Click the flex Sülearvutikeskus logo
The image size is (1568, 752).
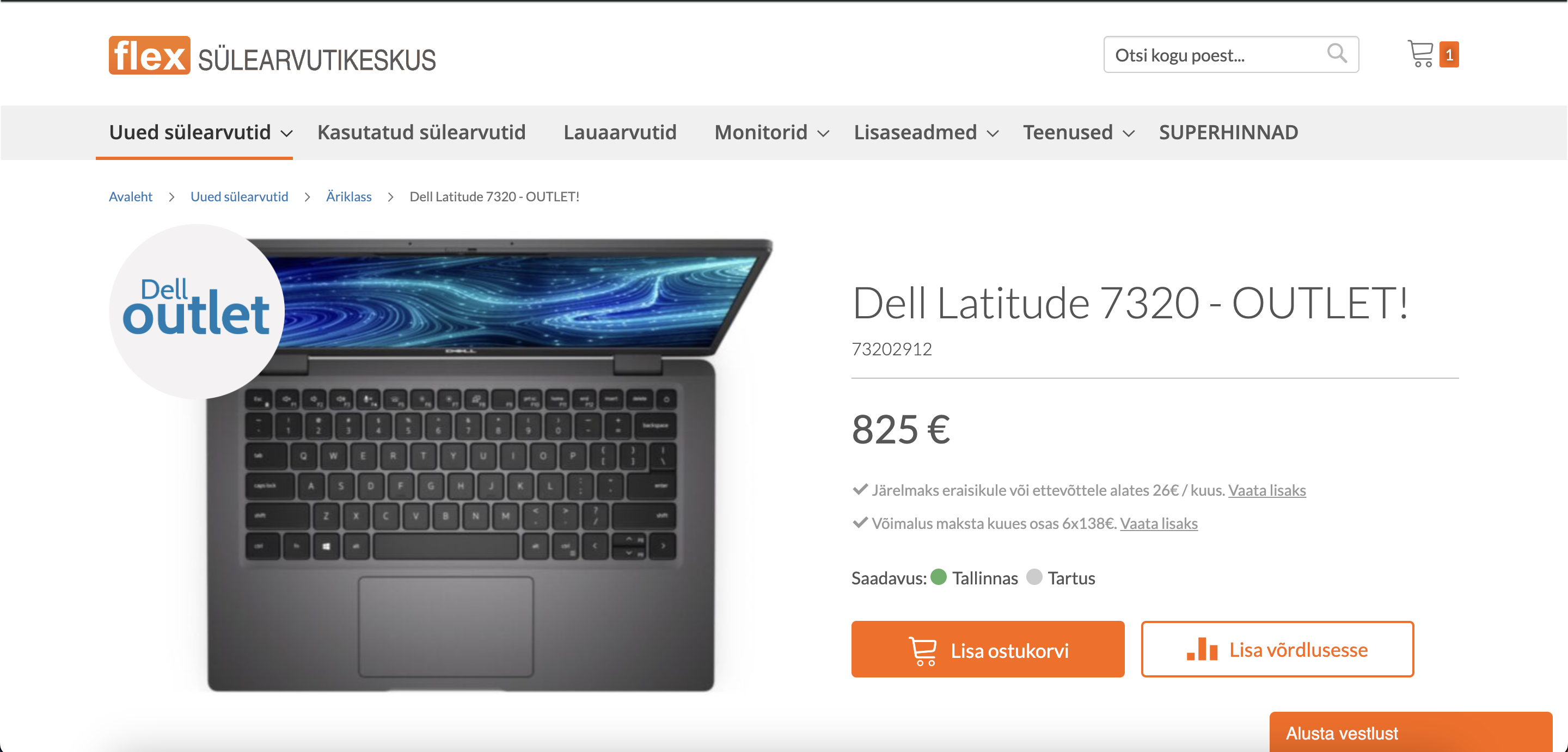(x=272, y=56)
